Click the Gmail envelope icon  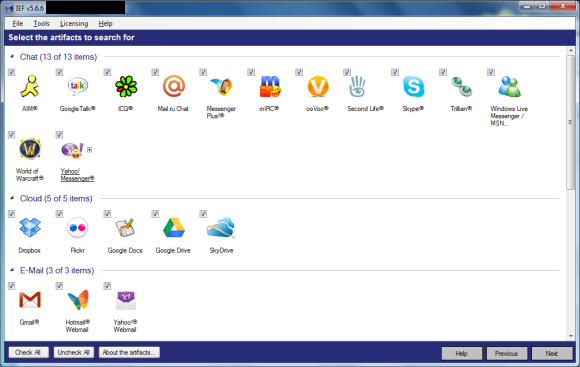tap(30, 300)
